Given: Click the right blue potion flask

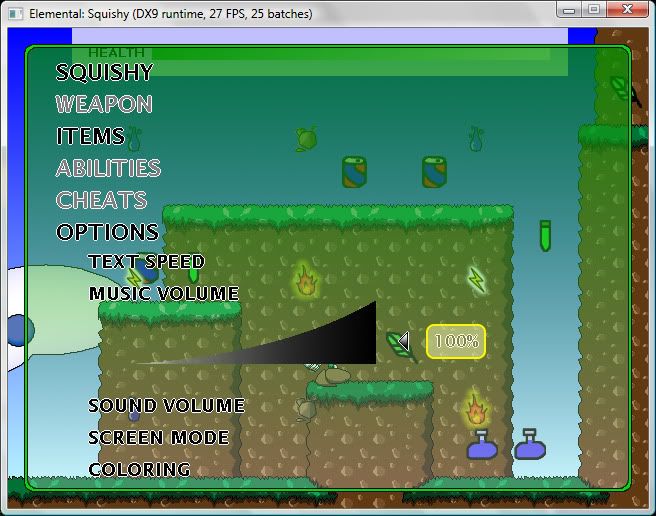Looking at the screenshot, I should tap(530, 444).
